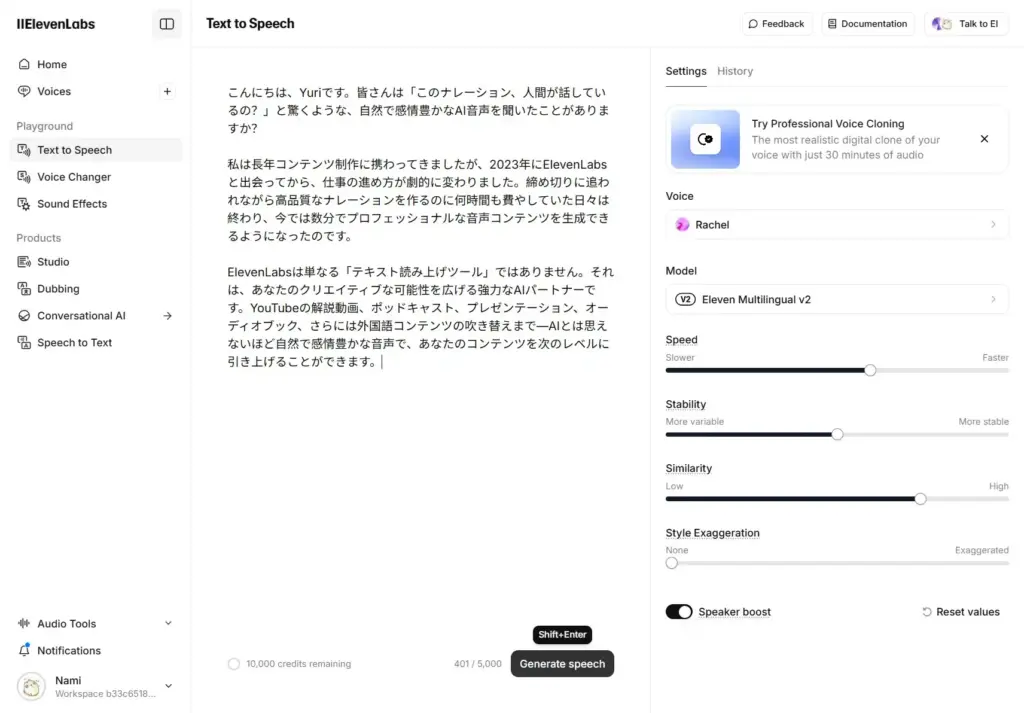
Task: Click the Sound Effects icon
Action: (x=24, y=204)
